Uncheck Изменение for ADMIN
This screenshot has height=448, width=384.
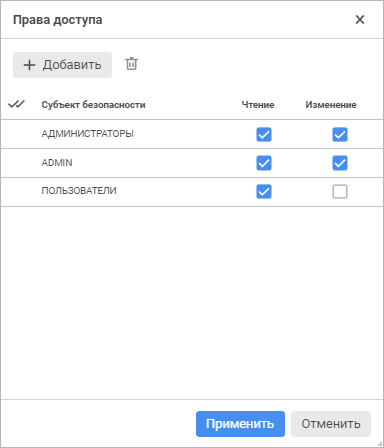pyautogui.click(x=340, y=163)
